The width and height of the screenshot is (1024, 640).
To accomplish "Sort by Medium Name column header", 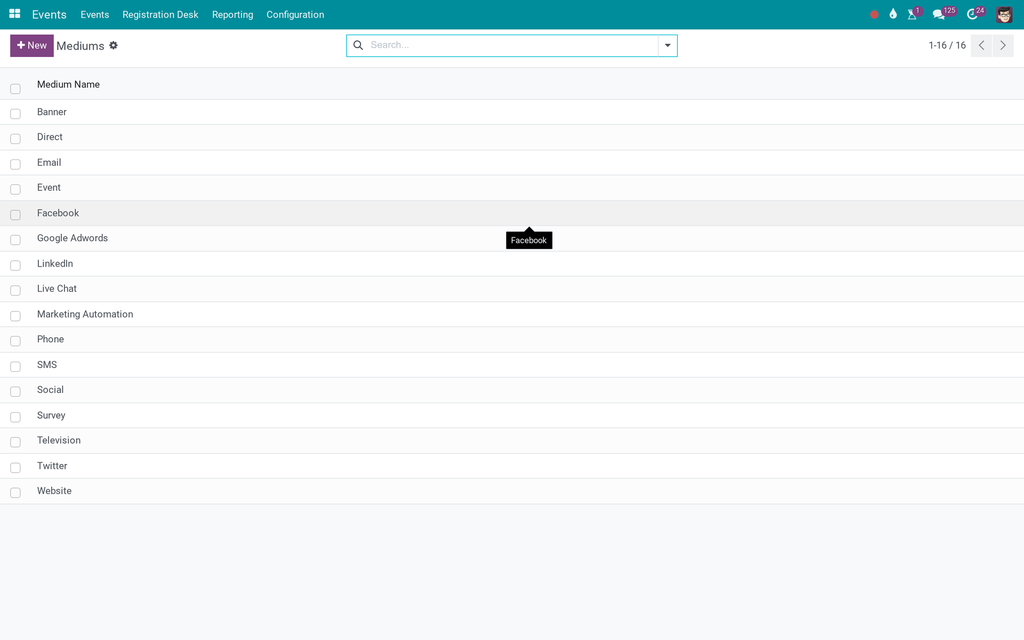I will tap(68, 84).
